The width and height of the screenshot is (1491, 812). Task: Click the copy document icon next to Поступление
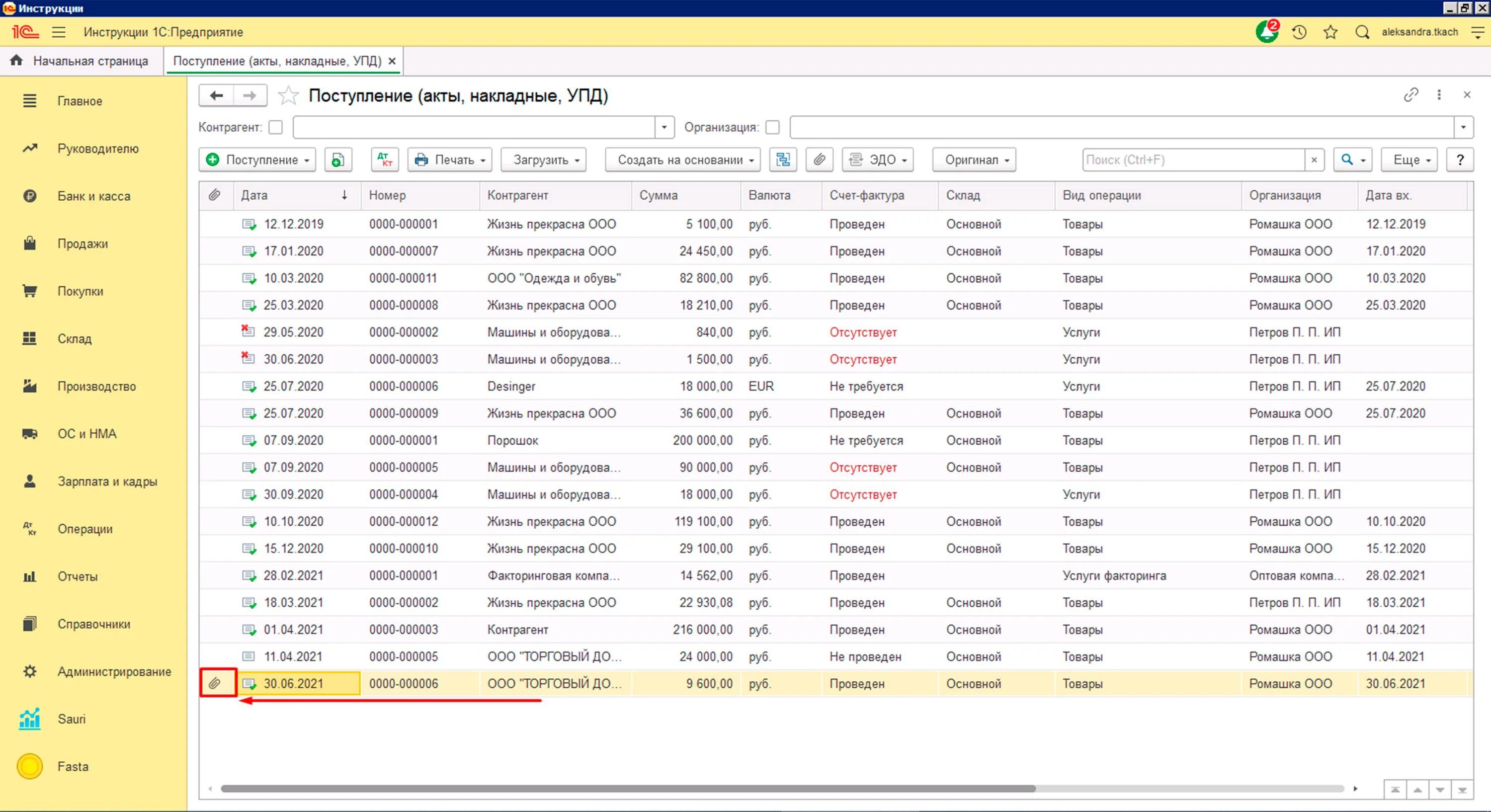click(x=338, y=160)
